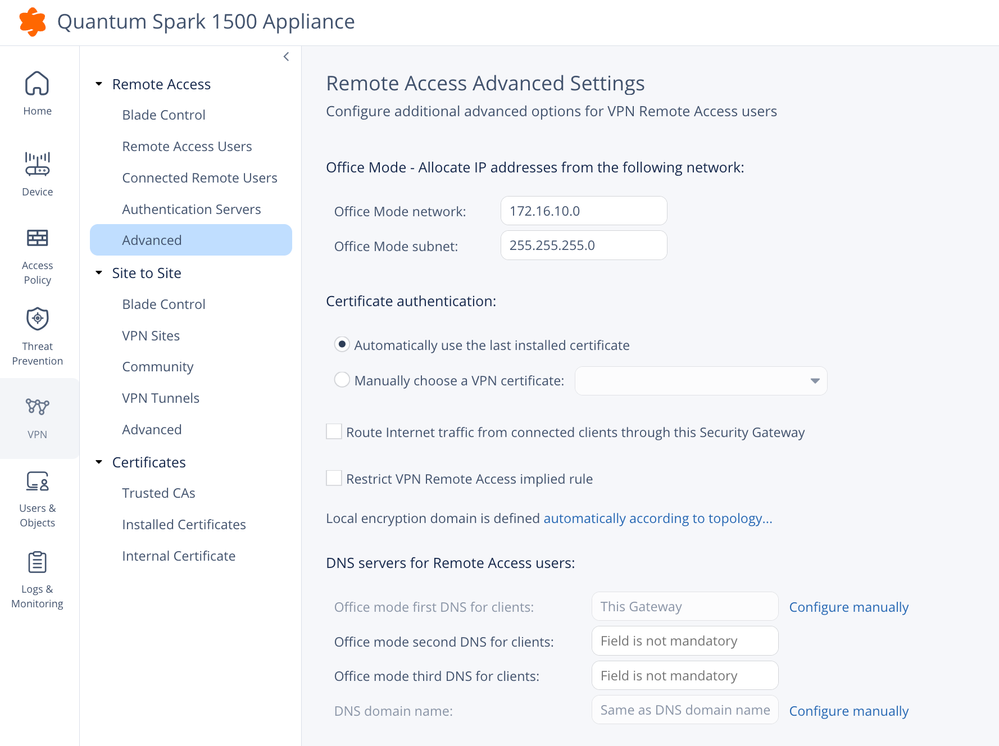
Task: Click the Office Mode network field
Action: (584, 211)
